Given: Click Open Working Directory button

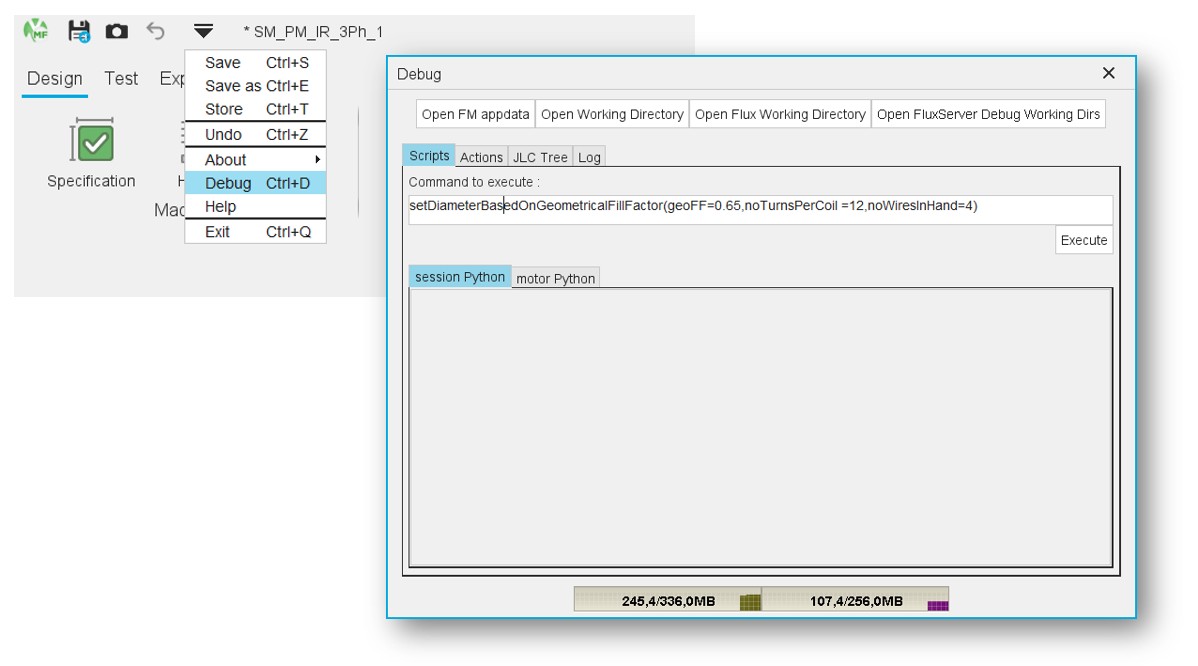Looking at the screenshot, I should (x=612, y=114).
